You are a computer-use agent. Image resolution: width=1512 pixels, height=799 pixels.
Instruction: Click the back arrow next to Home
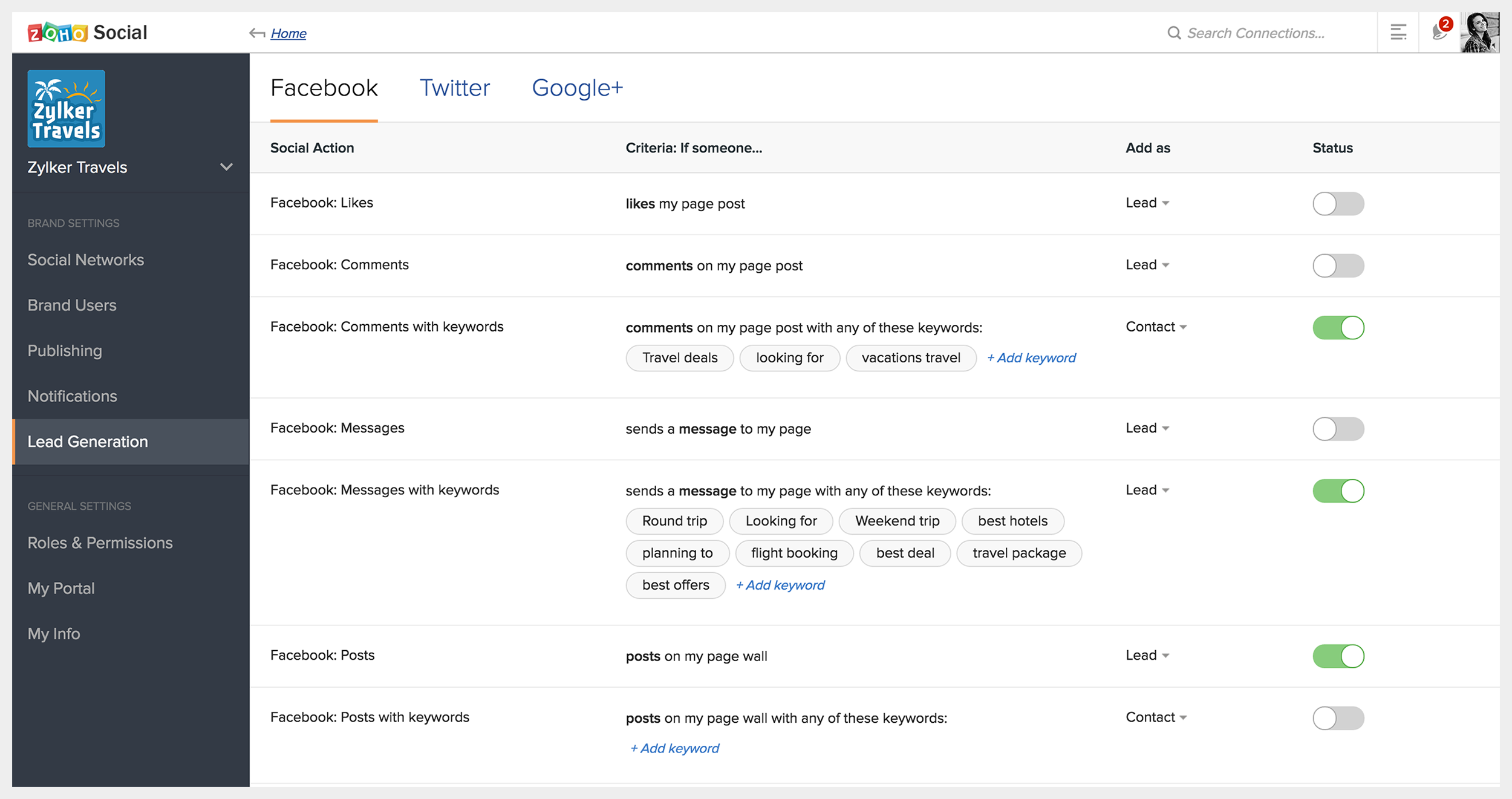coord(257,33)
